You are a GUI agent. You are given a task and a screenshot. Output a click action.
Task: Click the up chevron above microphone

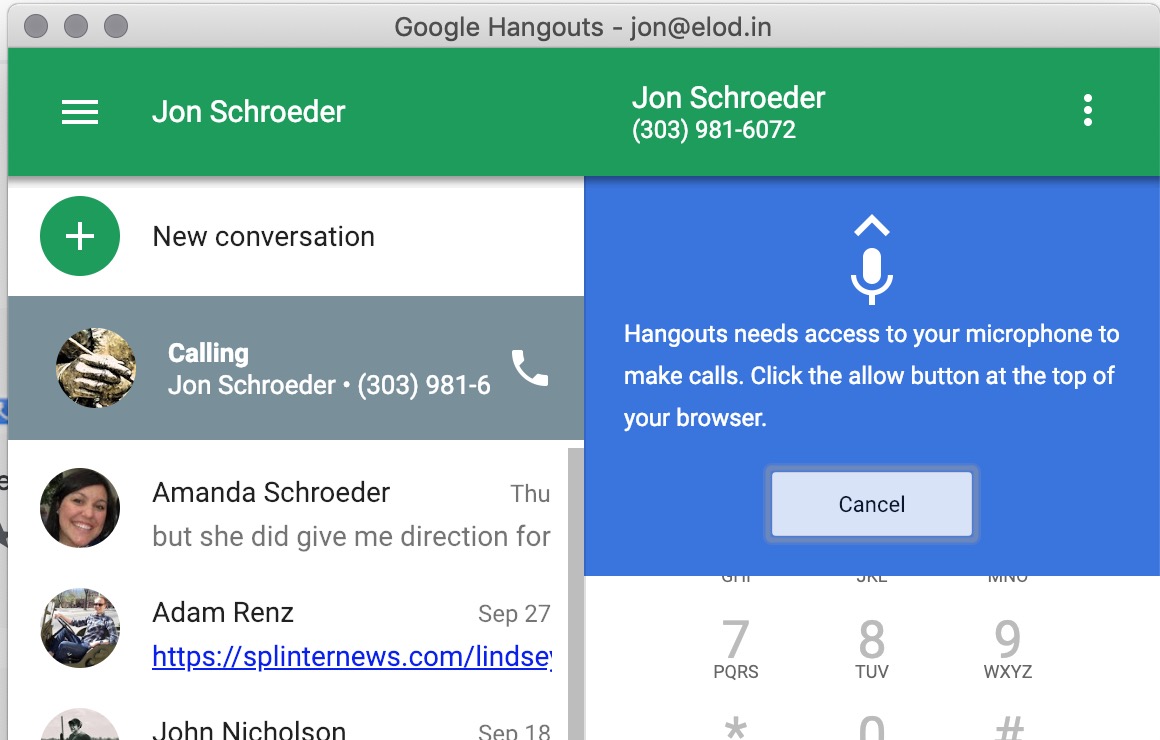pyautogui.click(x=871, y=226)
